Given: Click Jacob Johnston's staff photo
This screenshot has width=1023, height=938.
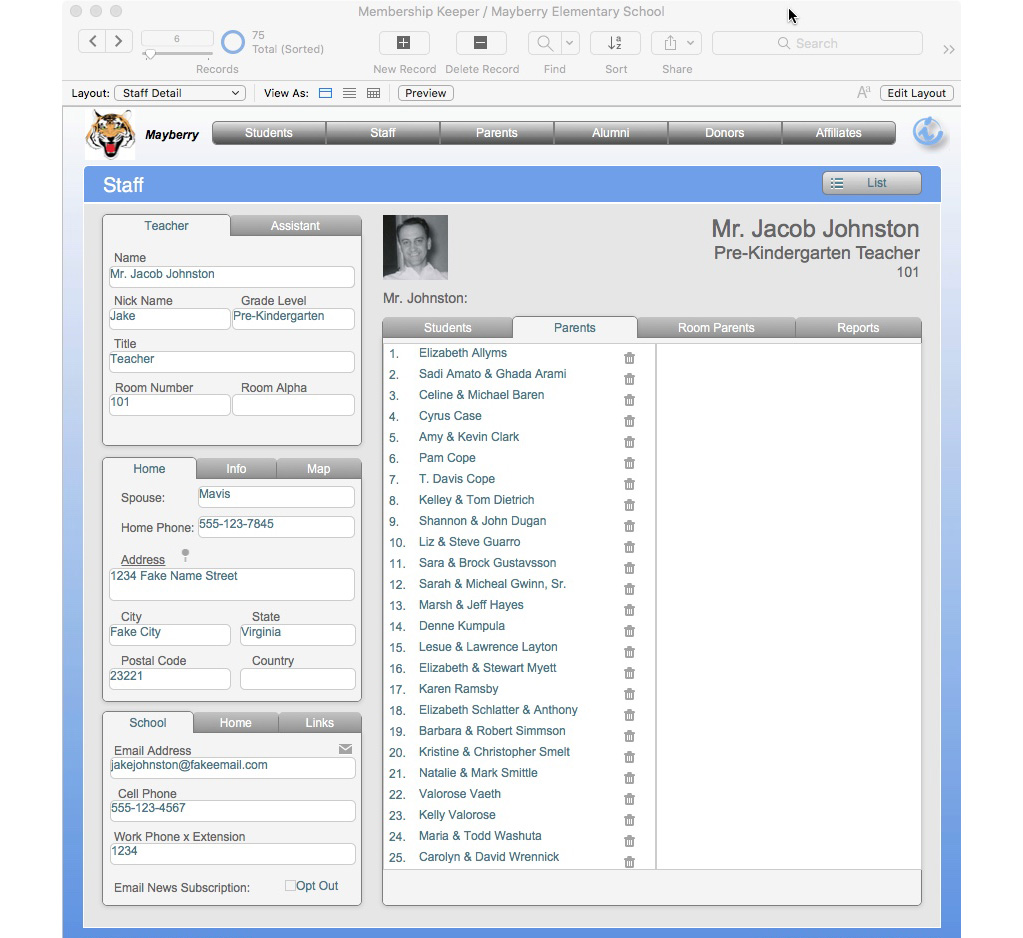Looking at the screenshot, I should point(416,247).
